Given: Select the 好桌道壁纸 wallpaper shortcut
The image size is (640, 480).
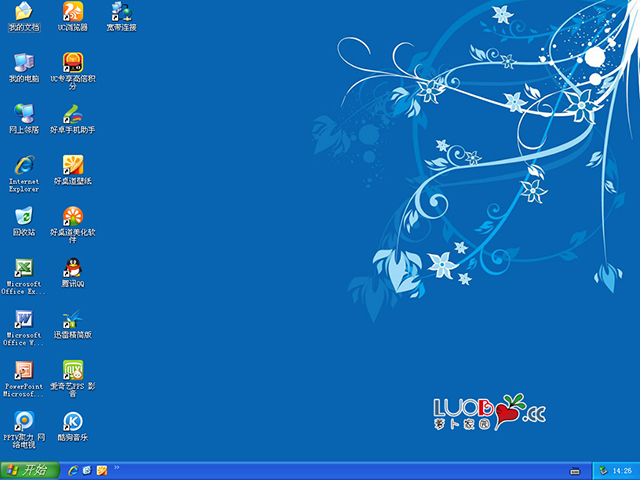Looking at the screenshot, I should pyautogui.click(x=73, y=165).
